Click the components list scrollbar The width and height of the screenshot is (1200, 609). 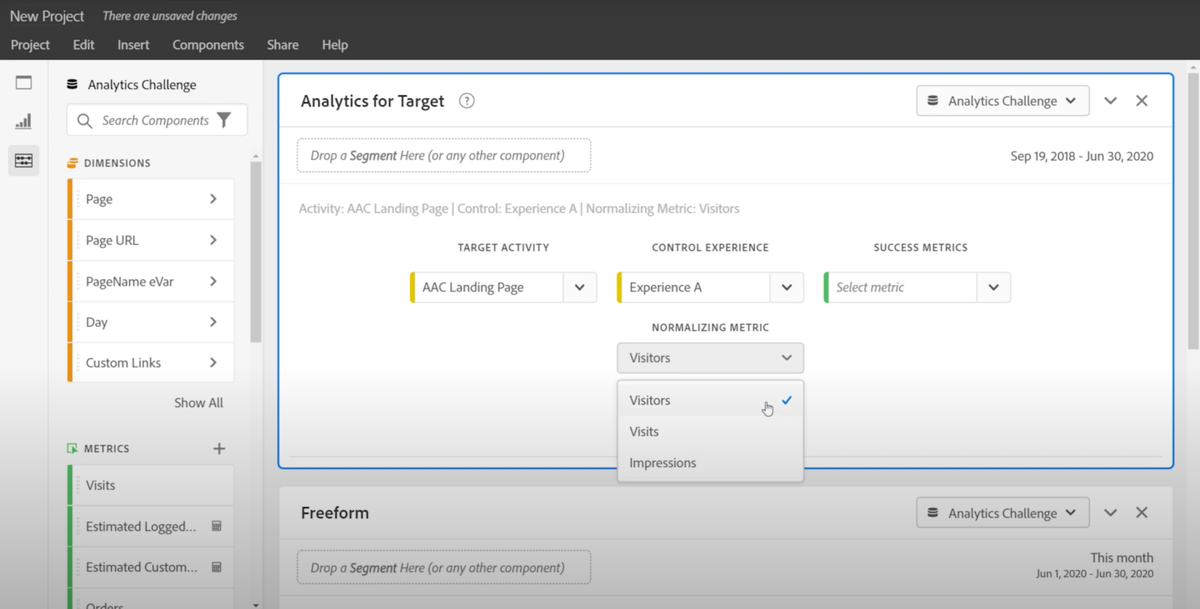[256, 250]
